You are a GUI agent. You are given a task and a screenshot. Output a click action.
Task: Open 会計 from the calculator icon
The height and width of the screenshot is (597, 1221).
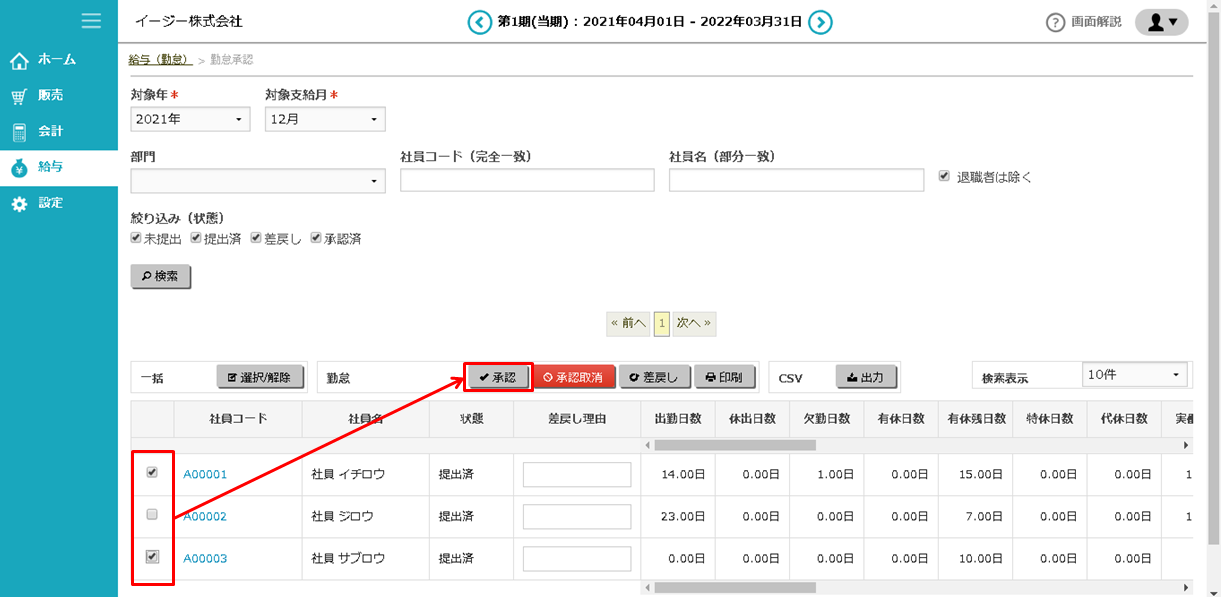click(19, 132)
